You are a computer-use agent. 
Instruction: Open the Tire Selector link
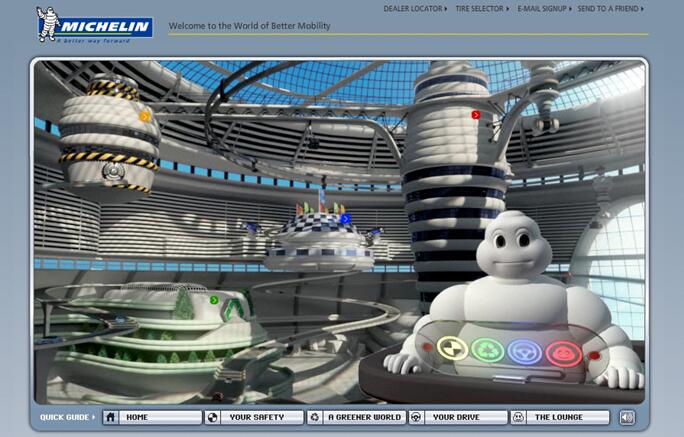[482, 9]
